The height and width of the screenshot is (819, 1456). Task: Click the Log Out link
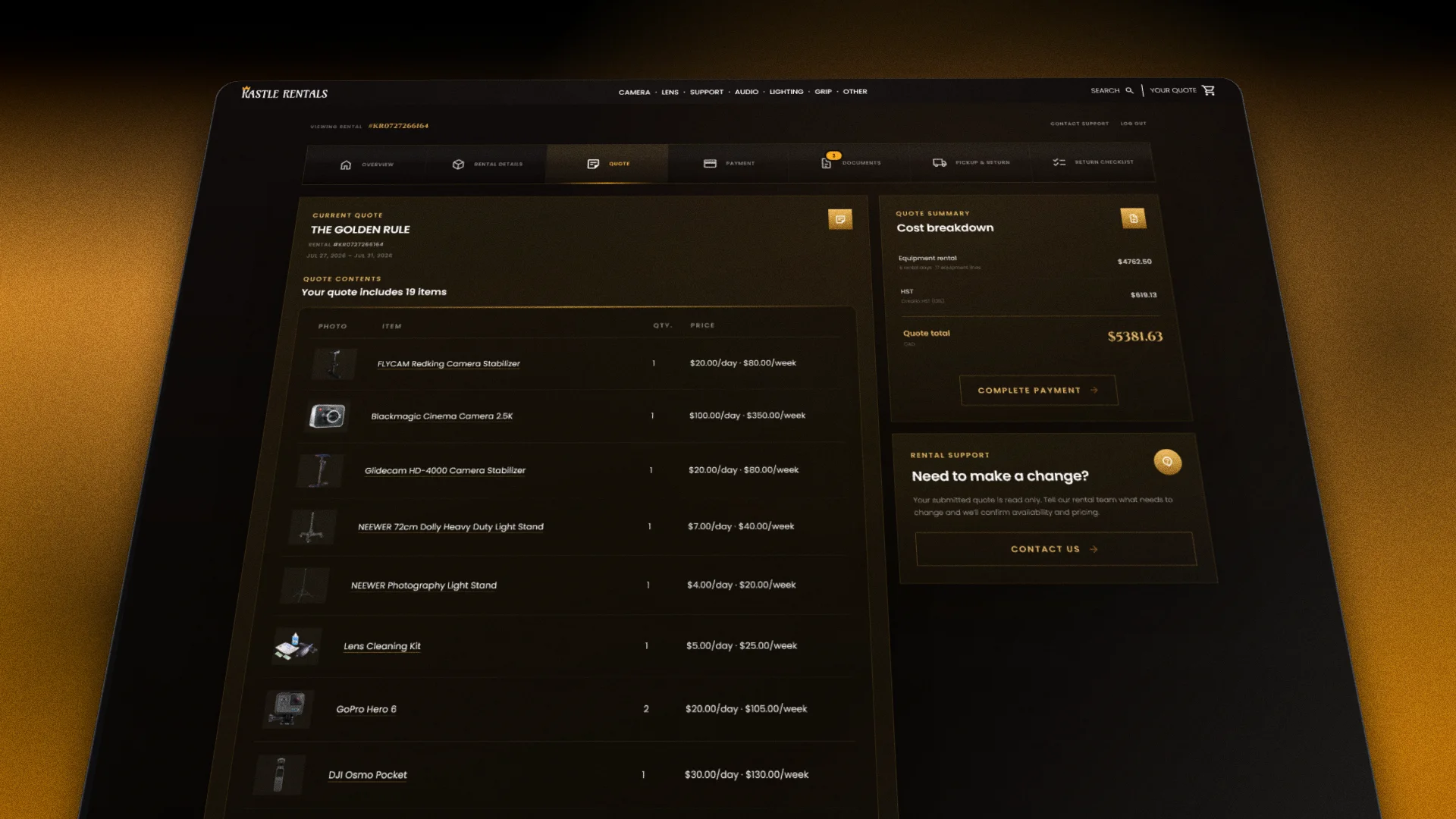coord(1134,124)
